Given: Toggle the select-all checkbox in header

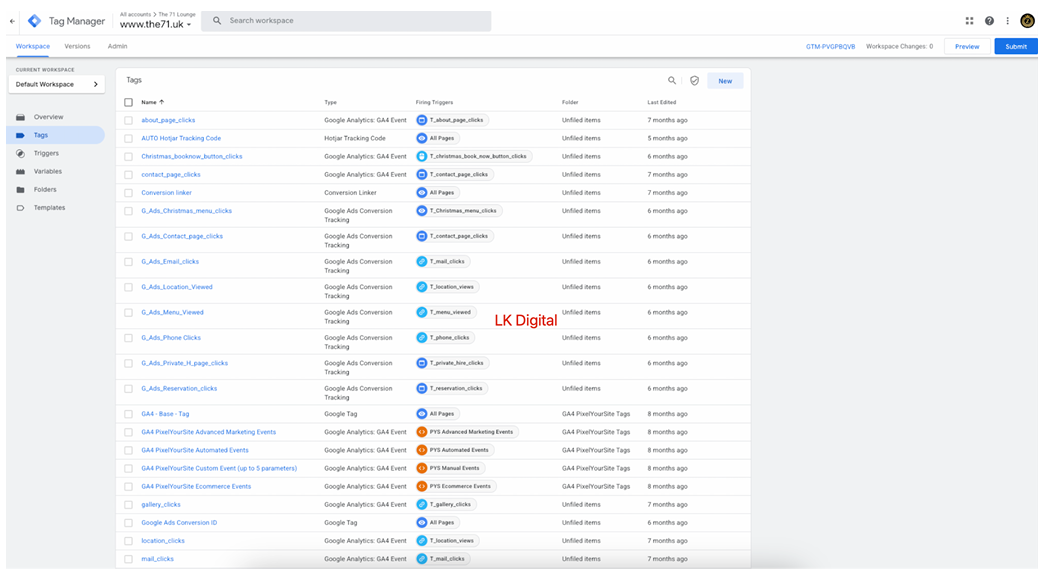Looking at the screenshot, I should [128, 102].
